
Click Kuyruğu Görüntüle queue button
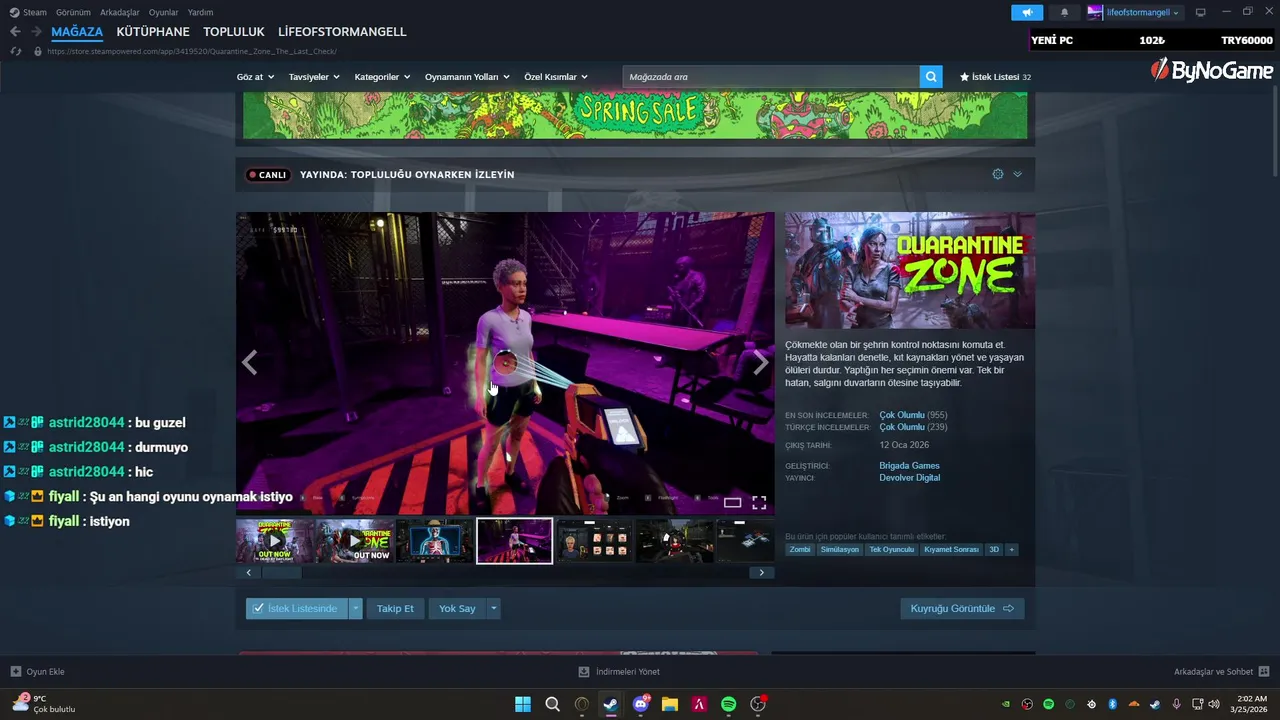pyautogui.click(x=962, y=608)
